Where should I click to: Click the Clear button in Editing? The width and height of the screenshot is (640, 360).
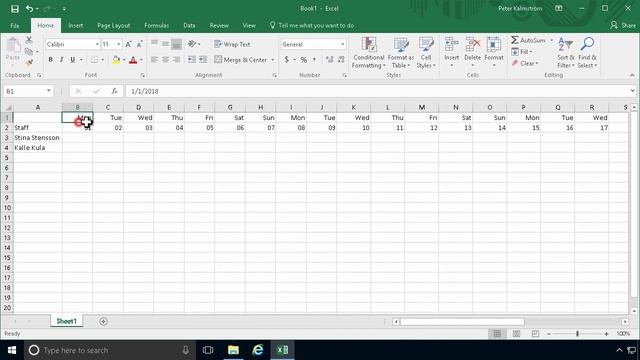click(524, 63)
